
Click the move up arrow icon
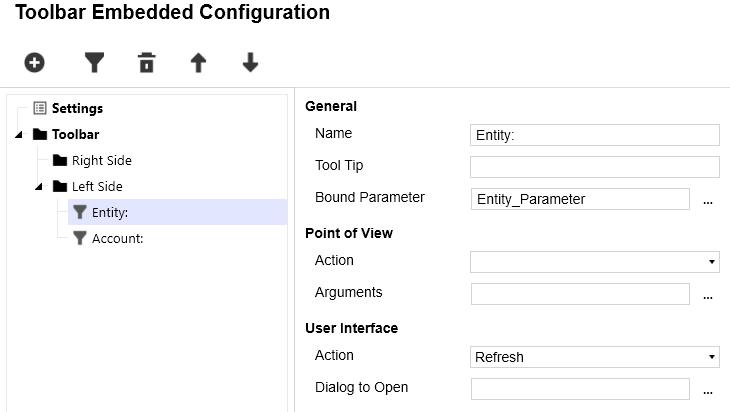click(x=198, y=63)
